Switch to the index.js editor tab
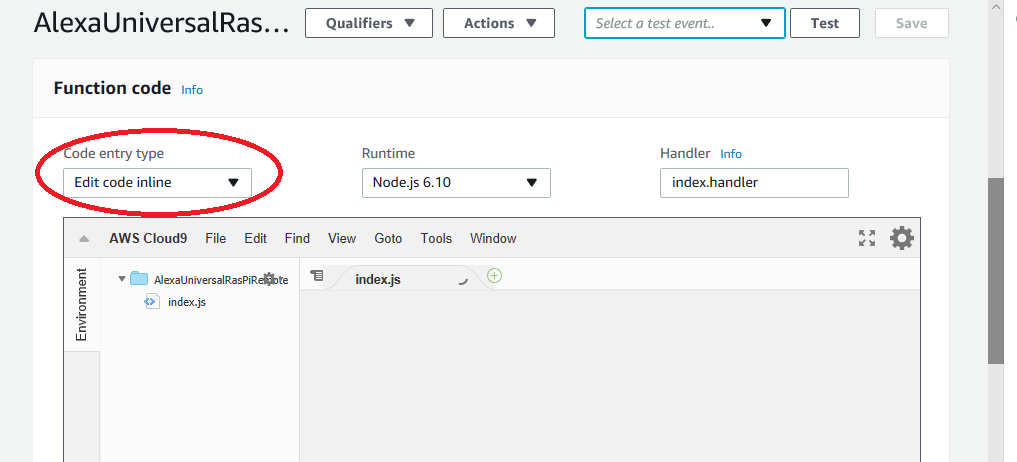Image resolution: width=1017 pixels, height=462 pixels. tap(378, 280)
